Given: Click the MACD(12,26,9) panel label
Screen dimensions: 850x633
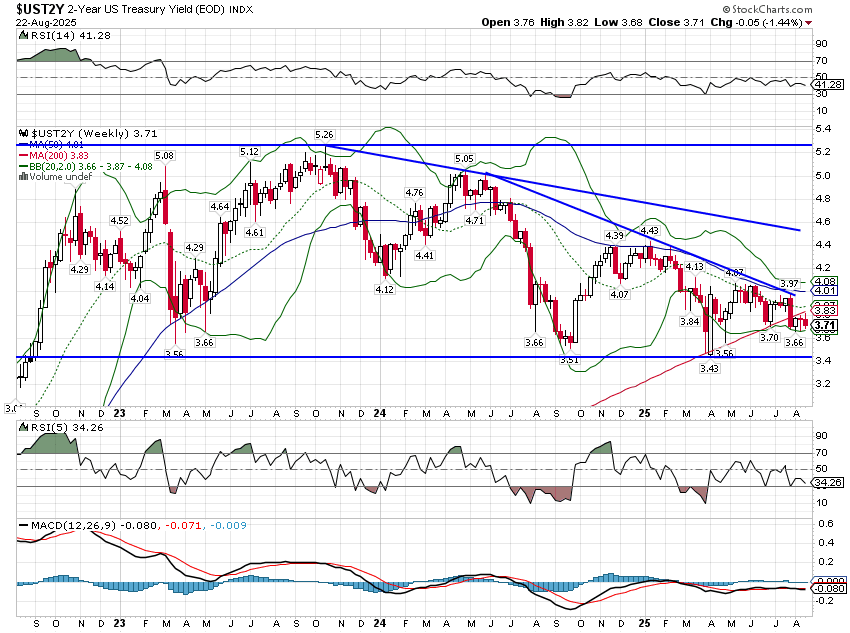Looking at the screenshot, I should tap(74, 525).
